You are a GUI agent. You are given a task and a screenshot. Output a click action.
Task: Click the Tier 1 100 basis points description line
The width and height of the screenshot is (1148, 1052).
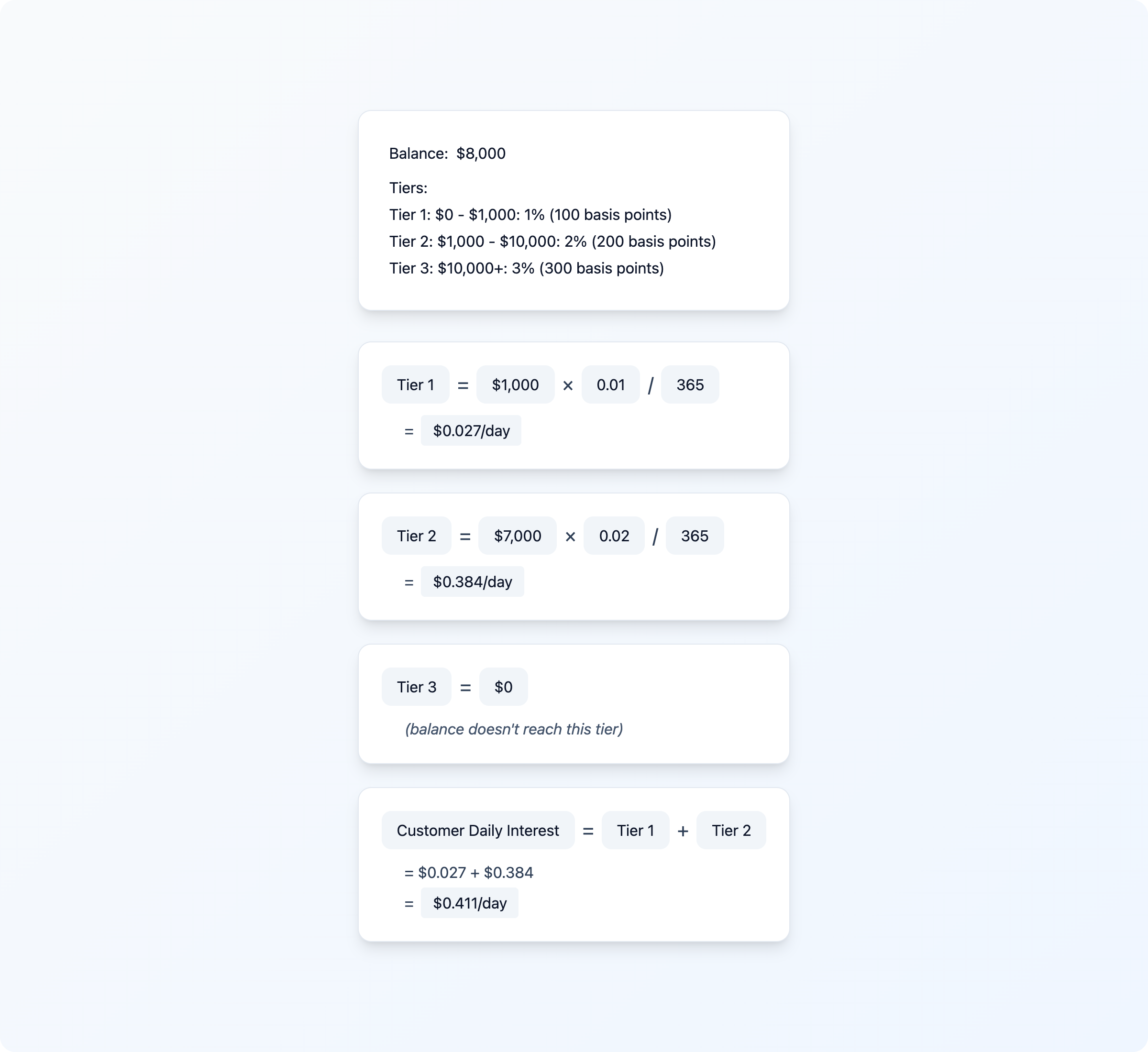[530, 215]
